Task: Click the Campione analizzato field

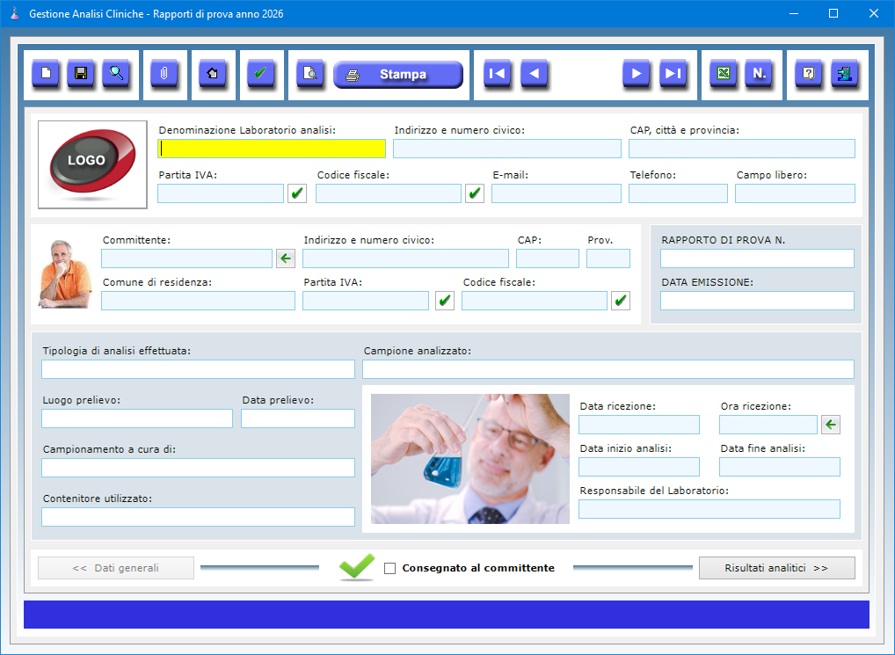Action: pos(608,369)
